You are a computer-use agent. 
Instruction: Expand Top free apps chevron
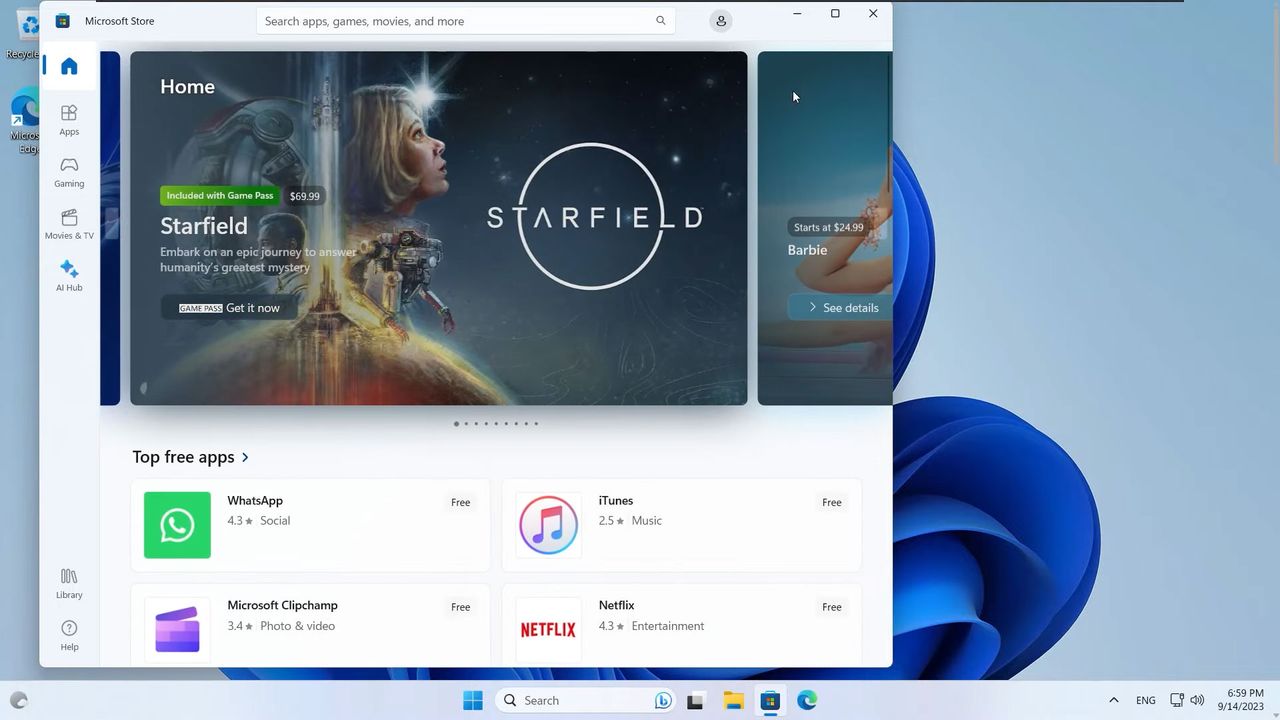[x=245, y=457]
